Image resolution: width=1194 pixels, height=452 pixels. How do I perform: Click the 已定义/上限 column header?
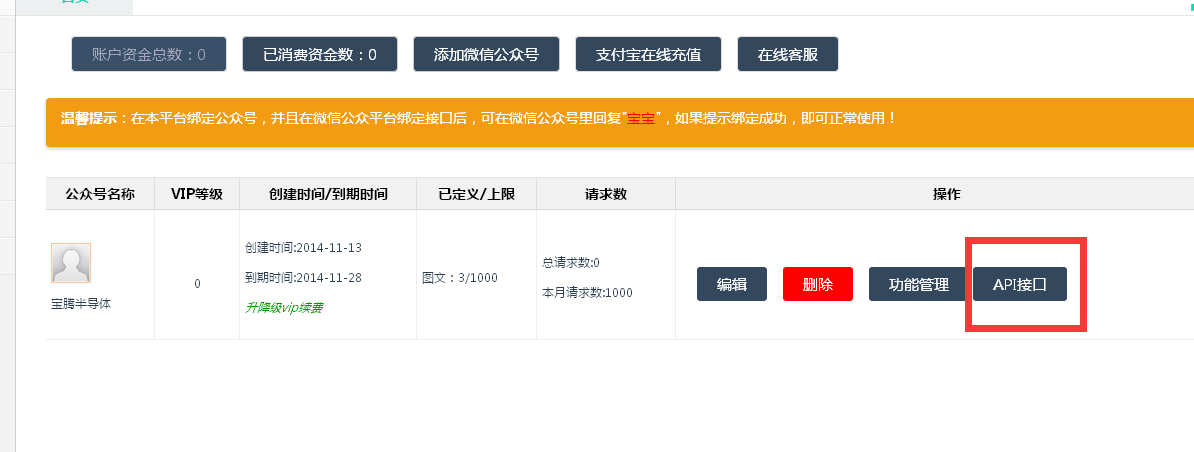476,194
